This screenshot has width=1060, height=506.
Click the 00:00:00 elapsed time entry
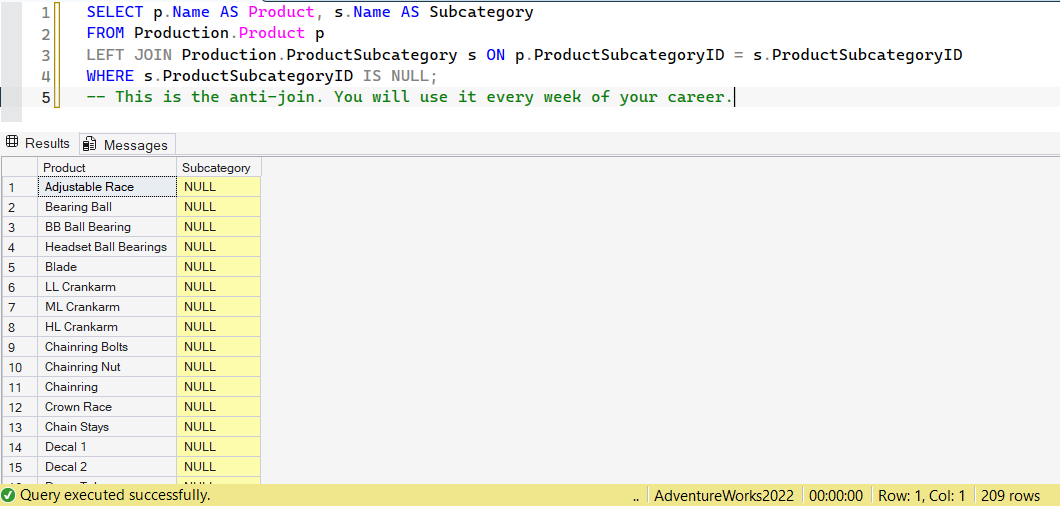836,495
